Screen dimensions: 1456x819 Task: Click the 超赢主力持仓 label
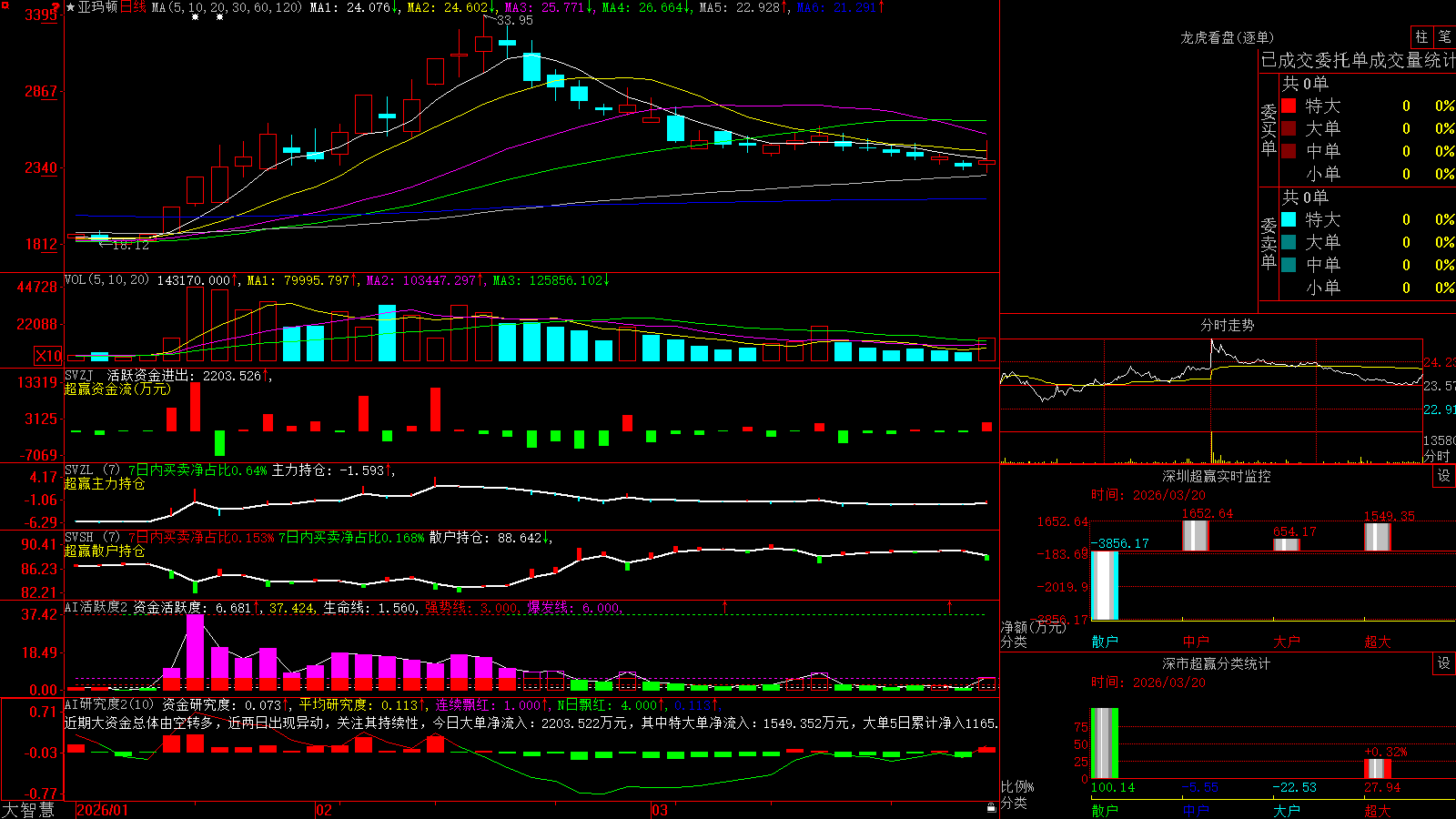[105, 483]
